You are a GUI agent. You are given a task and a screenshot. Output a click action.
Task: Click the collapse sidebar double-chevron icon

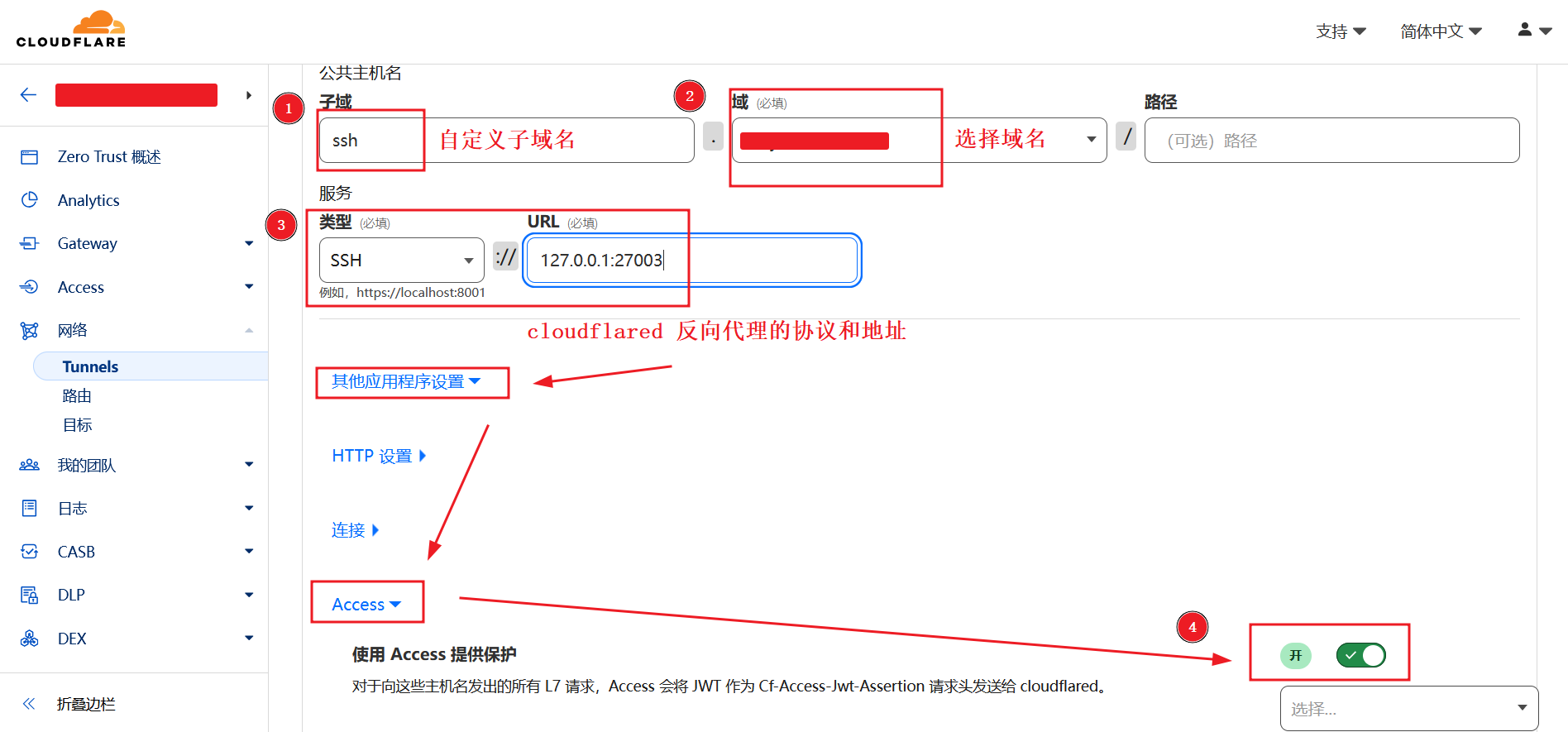pyautogui.click(x=29, y=704)
